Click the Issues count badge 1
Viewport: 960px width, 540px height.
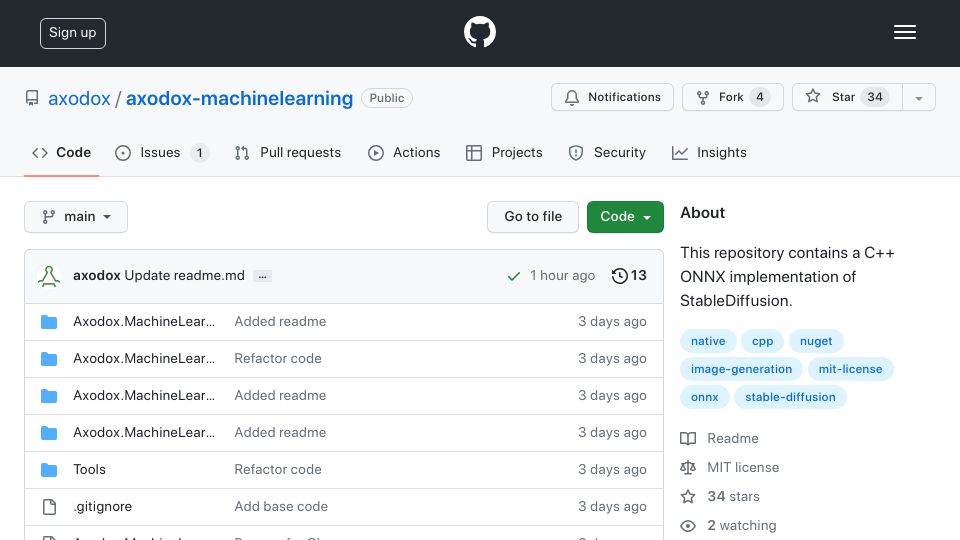coord(199,152)
